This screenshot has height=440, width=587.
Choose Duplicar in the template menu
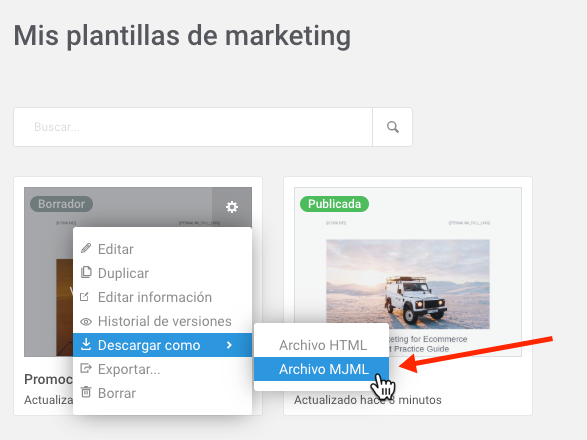162,273
